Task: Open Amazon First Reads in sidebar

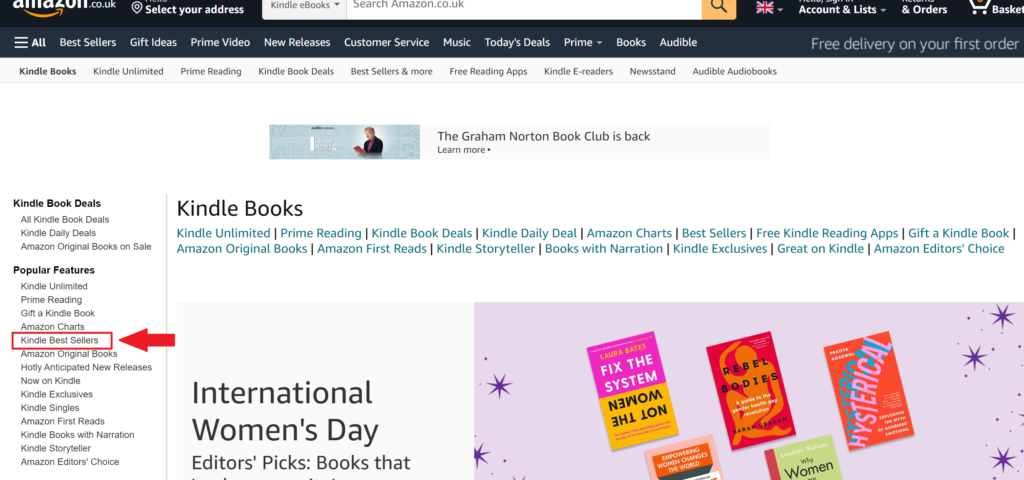Action: point(62,421)
